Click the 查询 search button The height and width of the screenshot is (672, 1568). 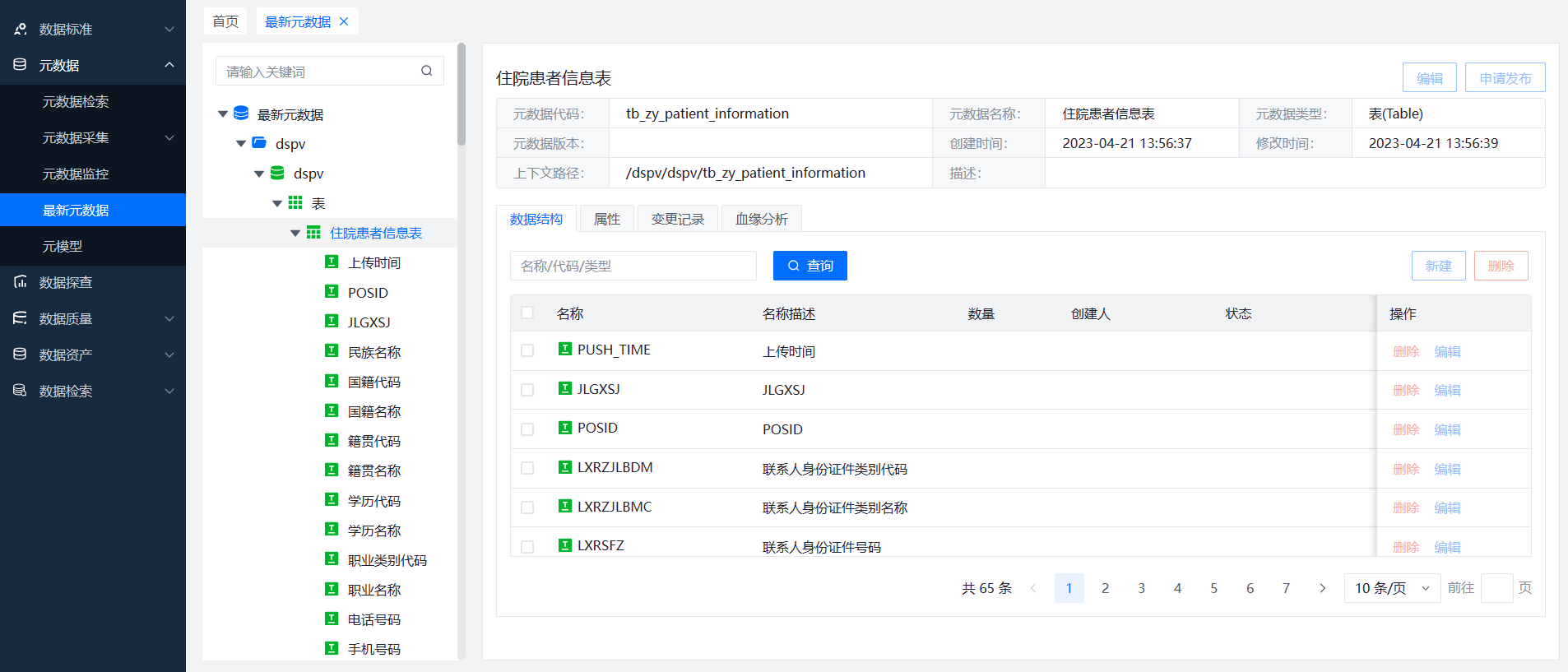[810, 266]
